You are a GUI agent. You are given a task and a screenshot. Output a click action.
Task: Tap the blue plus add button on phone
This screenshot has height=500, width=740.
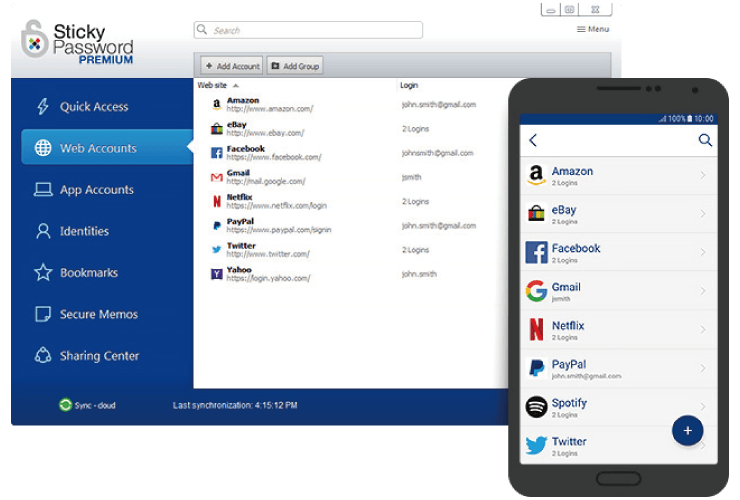(x=688, y=431)
